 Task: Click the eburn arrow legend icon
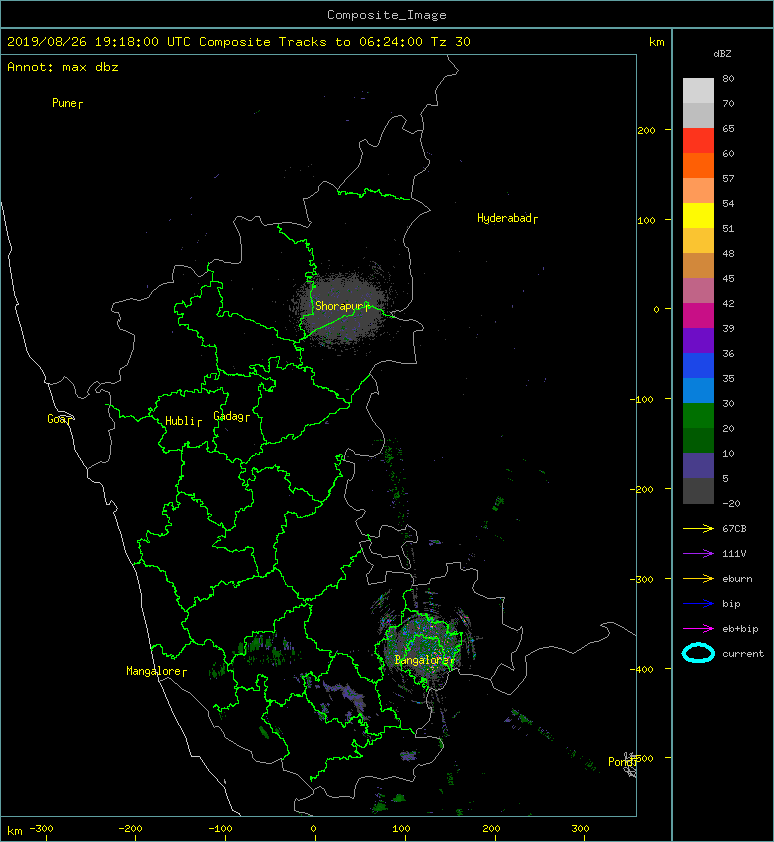pyautogui.click(x=698, y=579)
